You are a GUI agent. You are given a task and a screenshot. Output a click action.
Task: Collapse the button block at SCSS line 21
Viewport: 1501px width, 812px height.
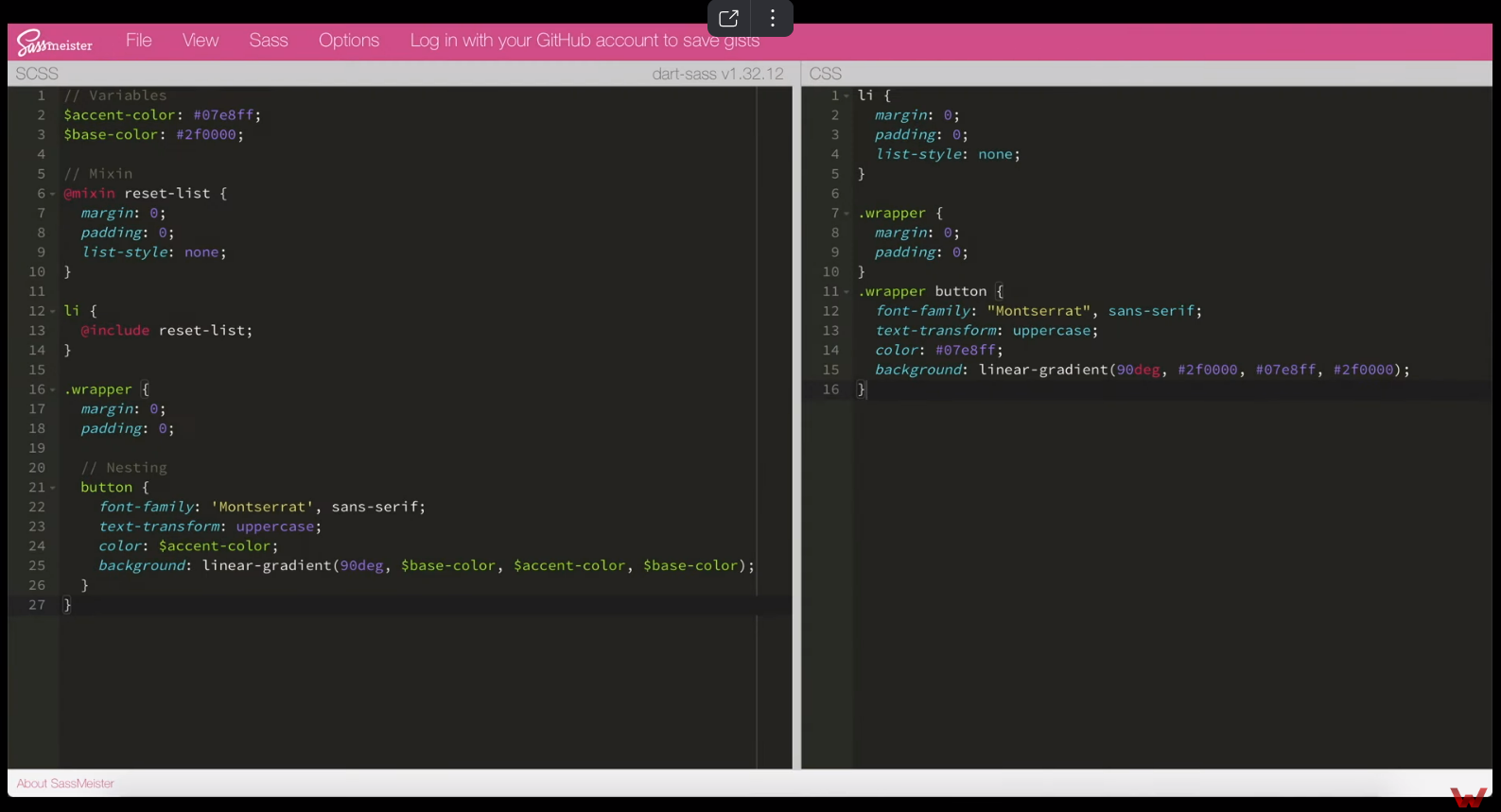point(53,488)
